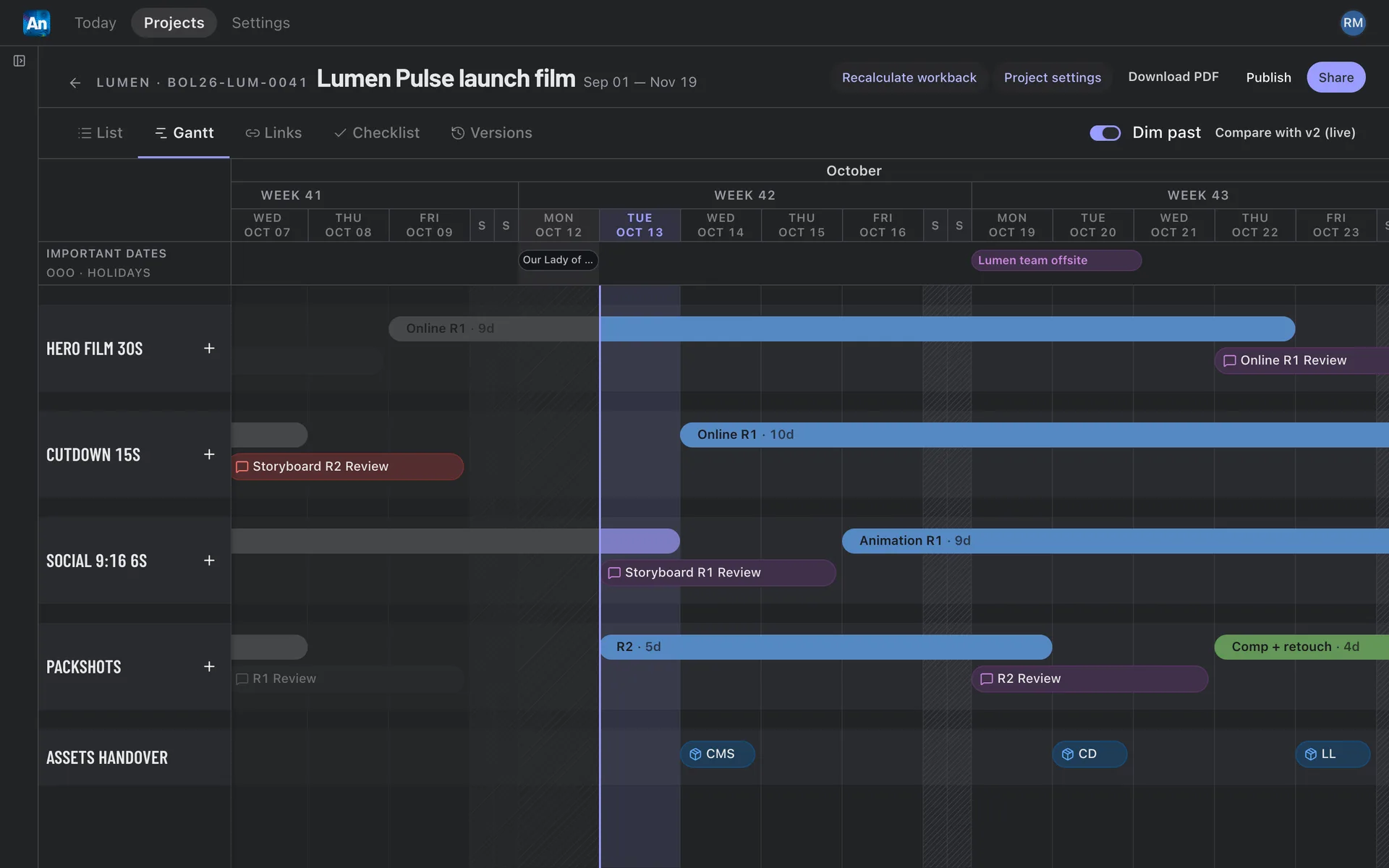Go back using the left arrow icon

pos(75,82)
